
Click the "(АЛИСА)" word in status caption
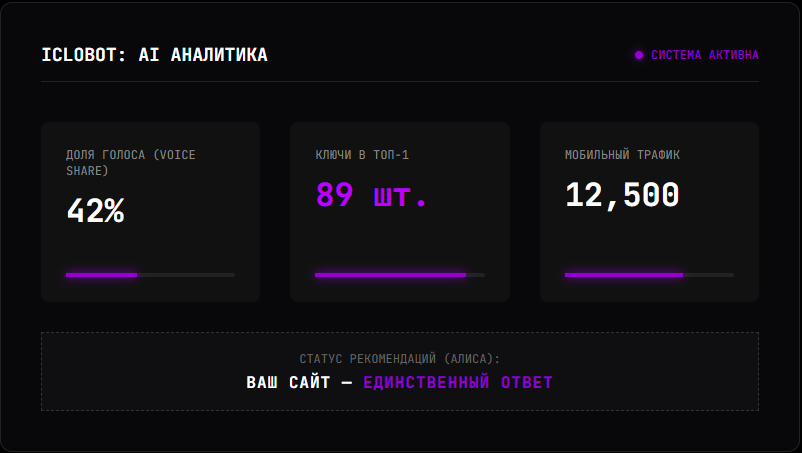[x=473, y=359]
